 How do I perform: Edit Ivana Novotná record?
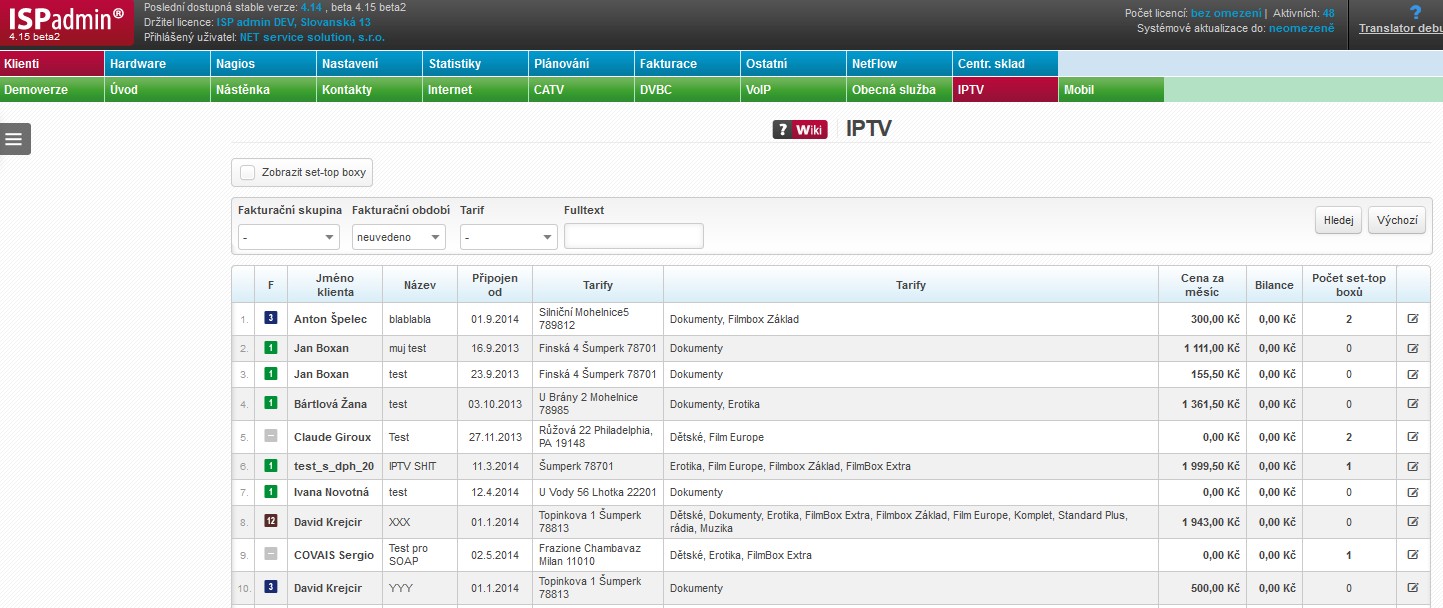point(1413,492)
